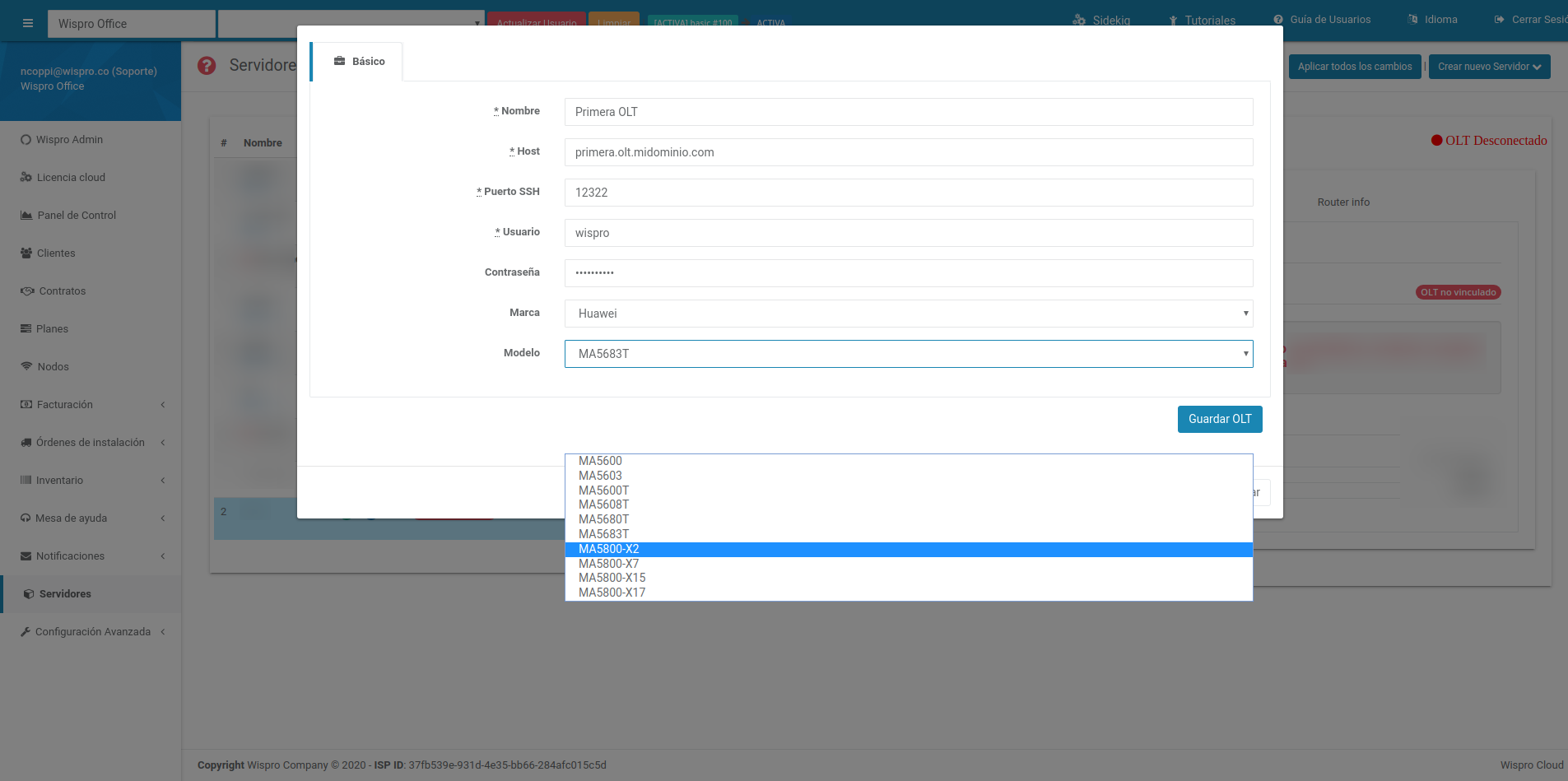Select MA5603 from the model list
The height and width of the screenshot is (781, 1568).
(x=909, y=476)
